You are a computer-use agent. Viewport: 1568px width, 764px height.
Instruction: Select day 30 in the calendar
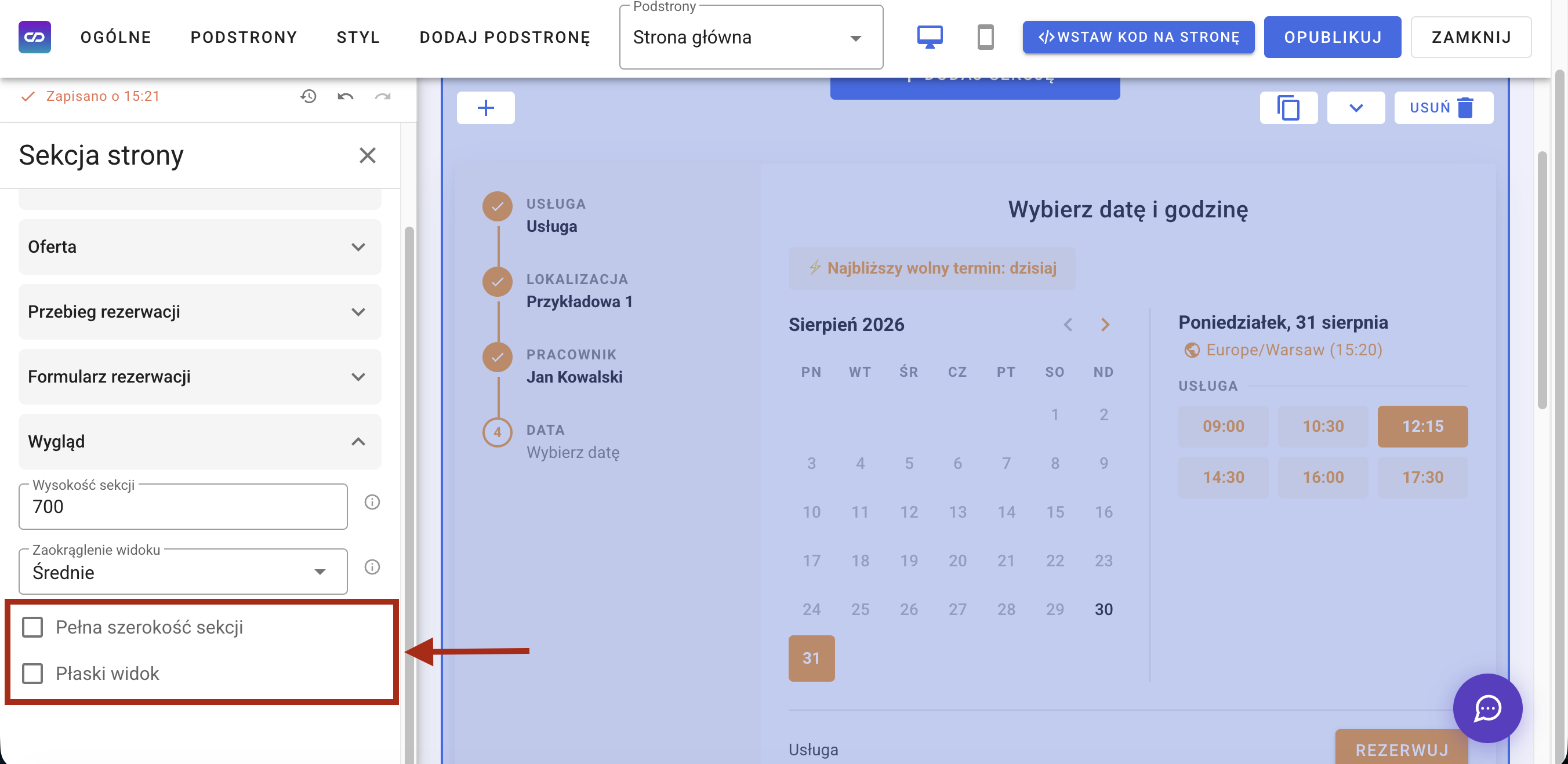coord(1104,609)
